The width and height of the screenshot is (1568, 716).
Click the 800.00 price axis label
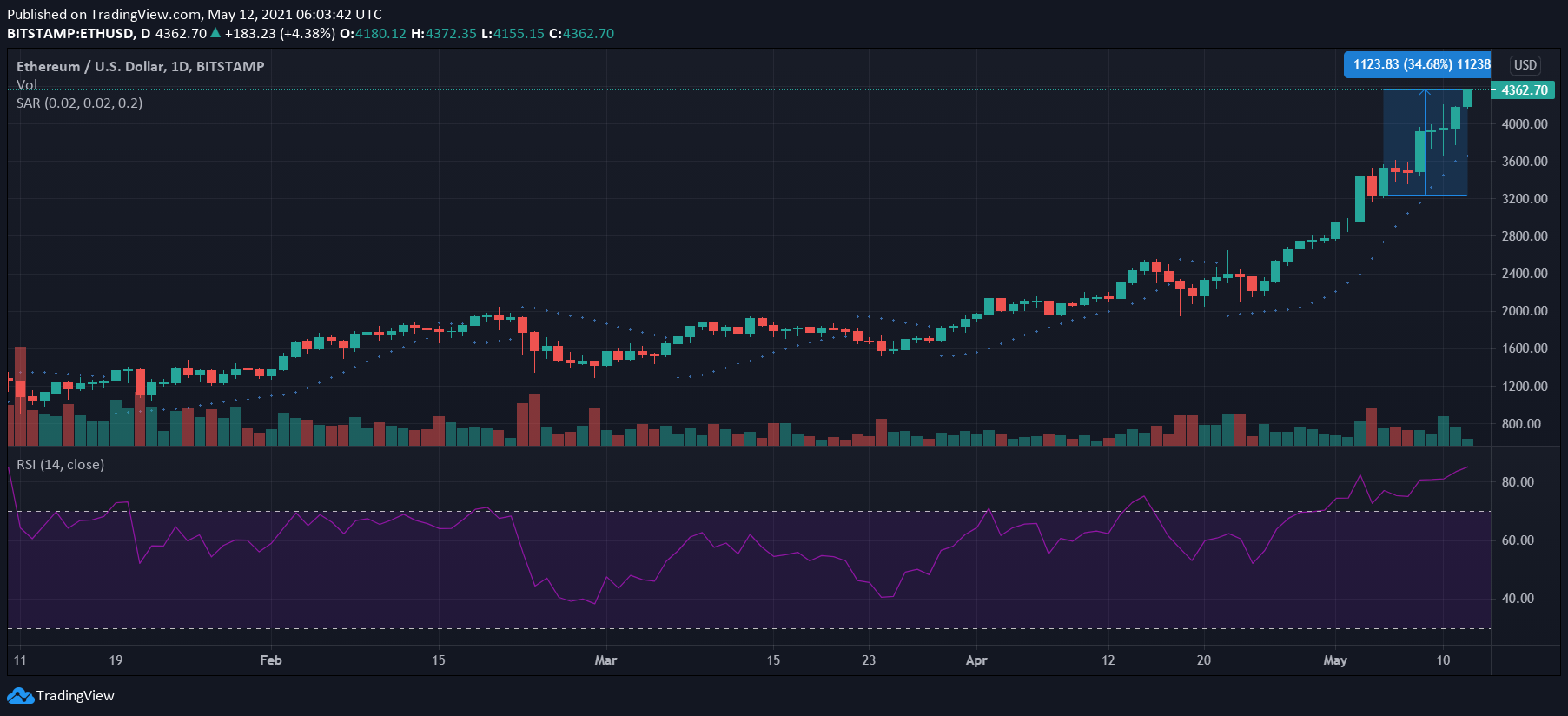coord(1521,424)
